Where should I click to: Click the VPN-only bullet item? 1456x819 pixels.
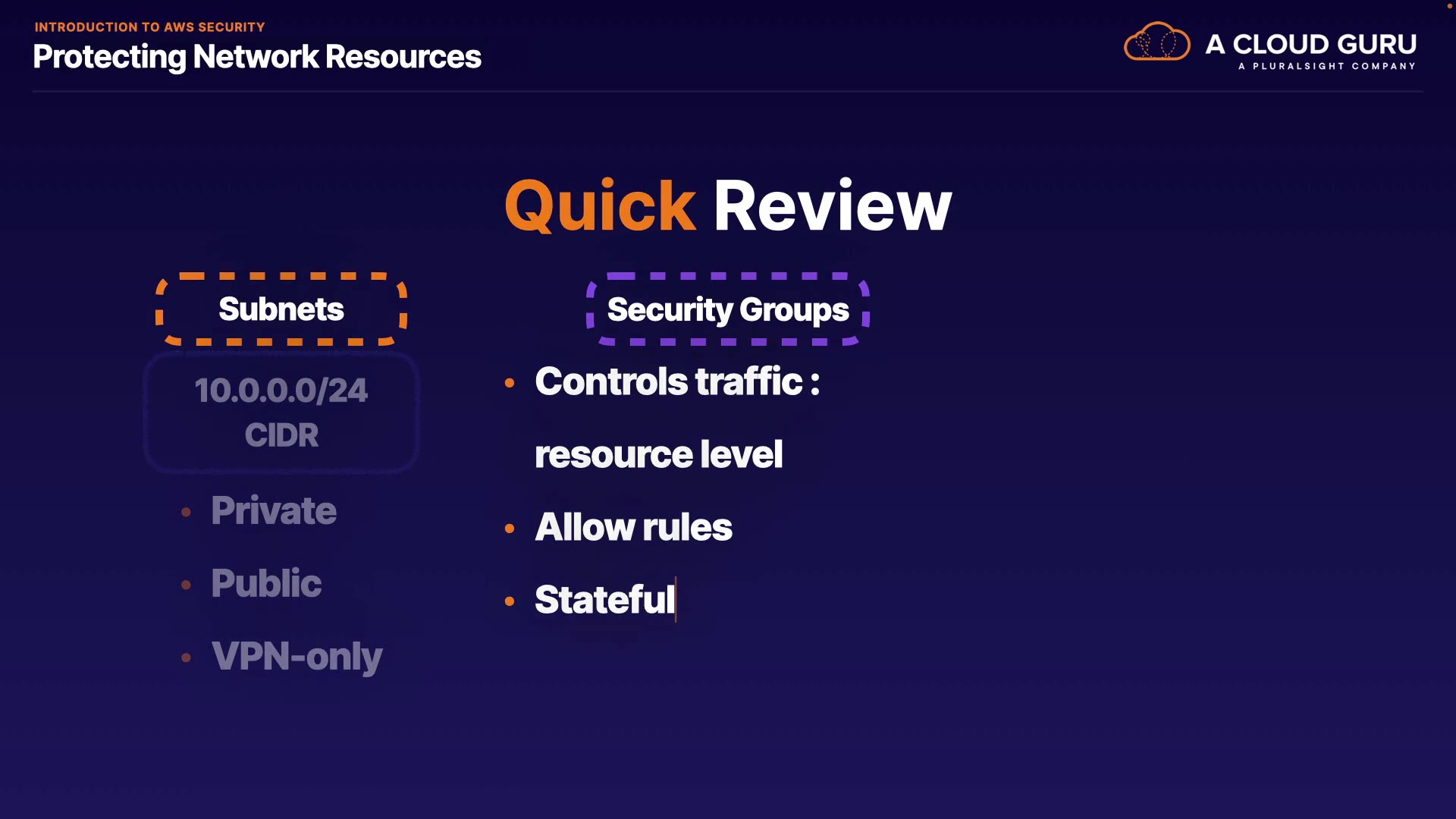297,656
